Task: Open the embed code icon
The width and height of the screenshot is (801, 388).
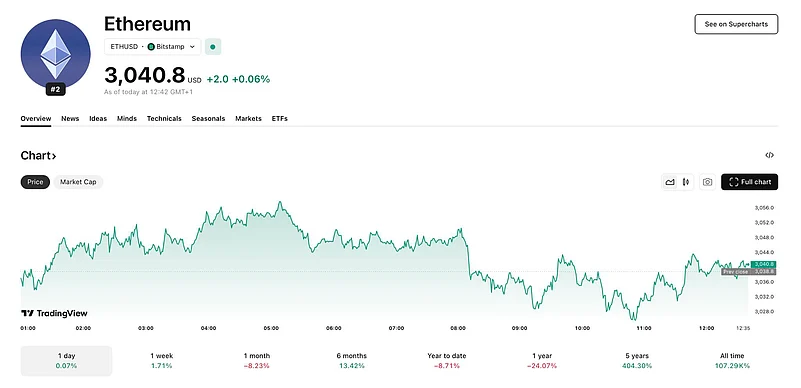Action: [769, 155]
